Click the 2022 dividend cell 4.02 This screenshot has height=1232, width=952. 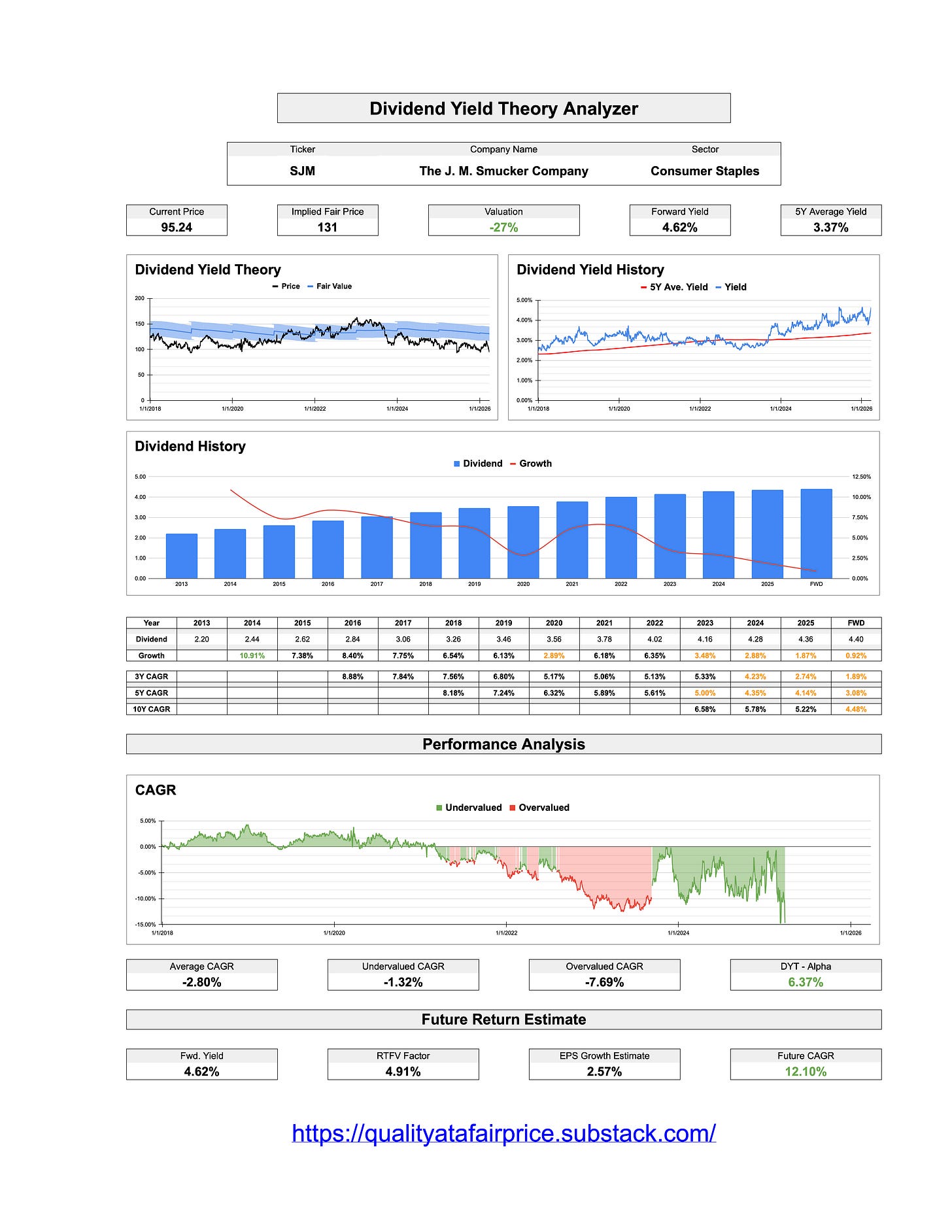point(654,639)
